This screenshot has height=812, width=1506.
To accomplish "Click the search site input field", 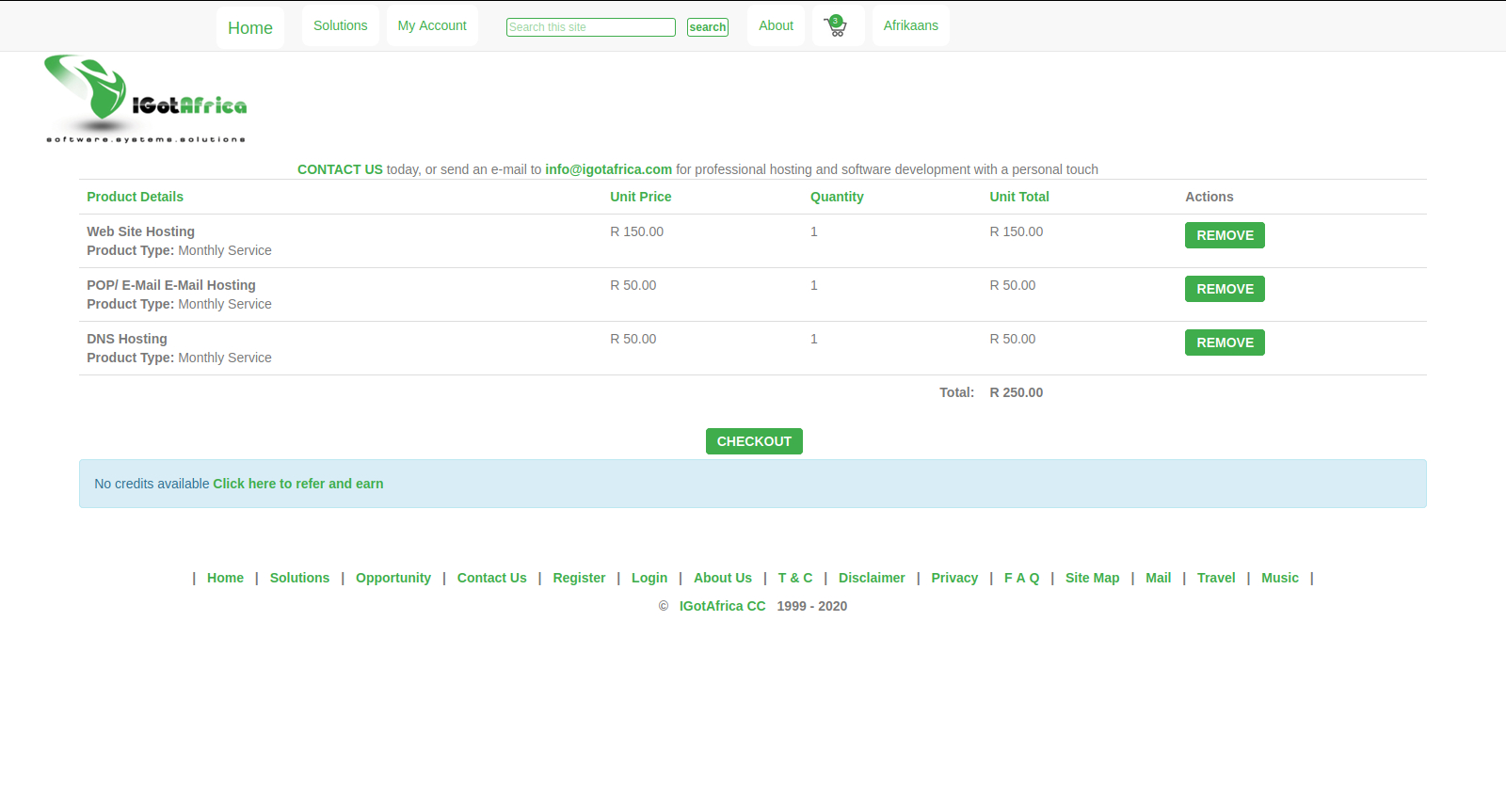I will 590,27.
